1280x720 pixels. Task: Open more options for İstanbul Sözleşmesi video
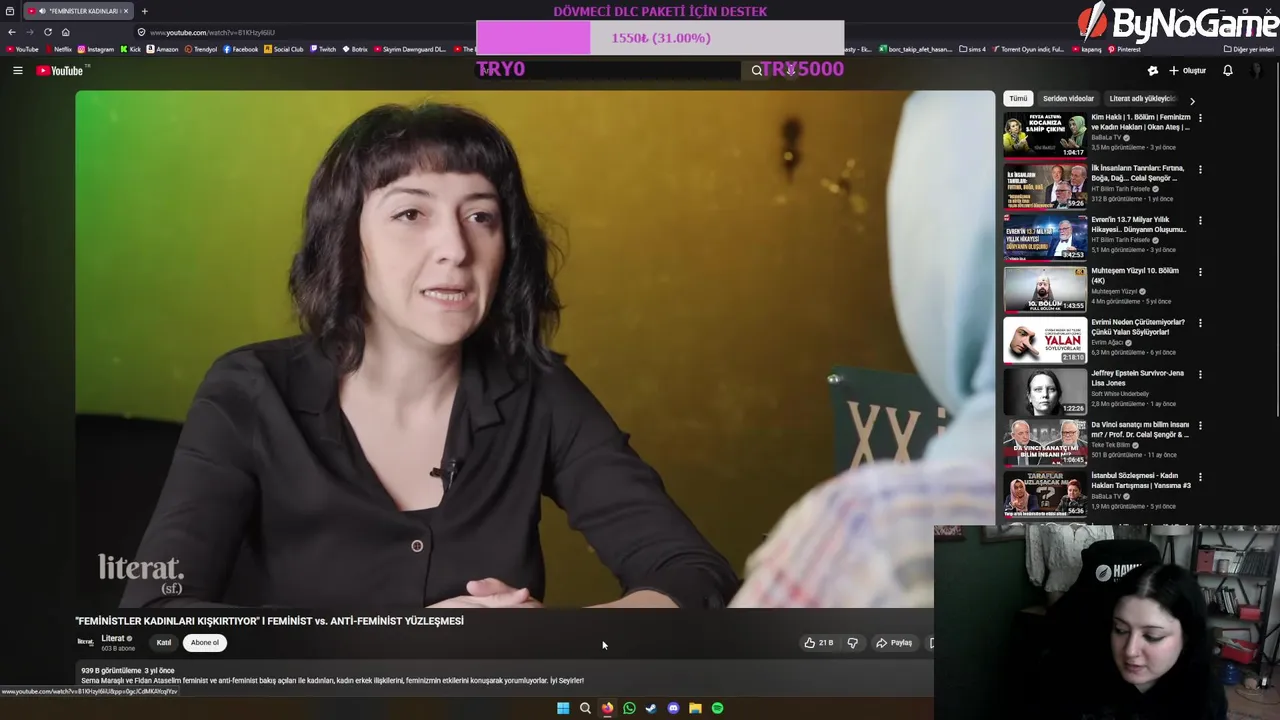pyautogui.click(x=1200, y=477)
